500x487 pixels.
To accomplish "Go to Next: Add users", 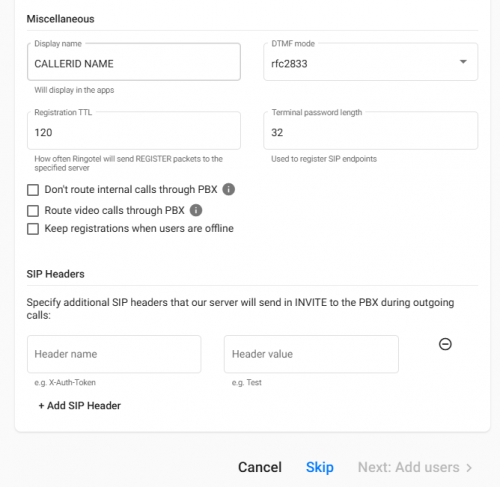I will click(415, 467).
